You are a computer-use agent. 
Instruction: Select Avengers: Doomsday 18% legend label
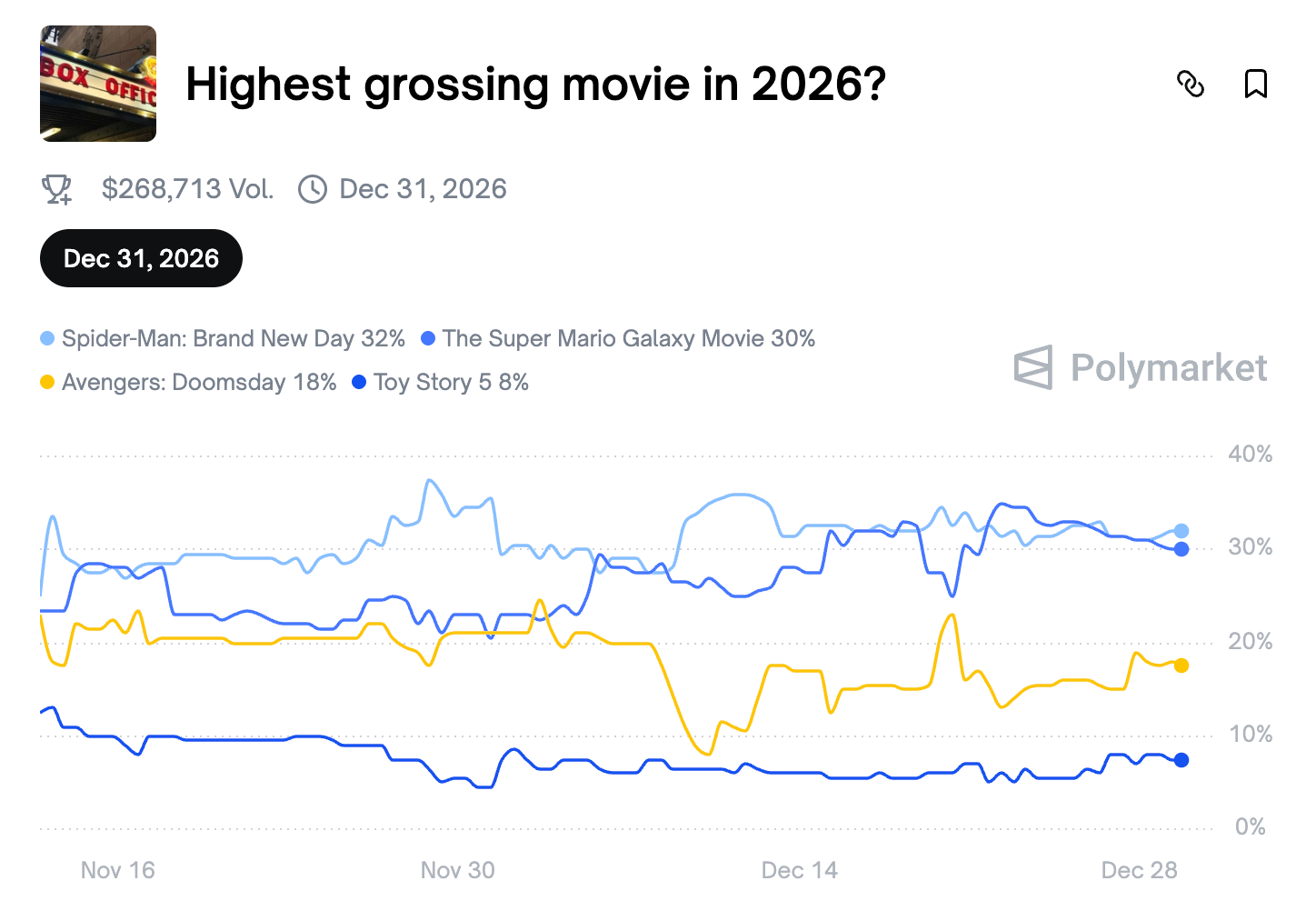[199, 382]
